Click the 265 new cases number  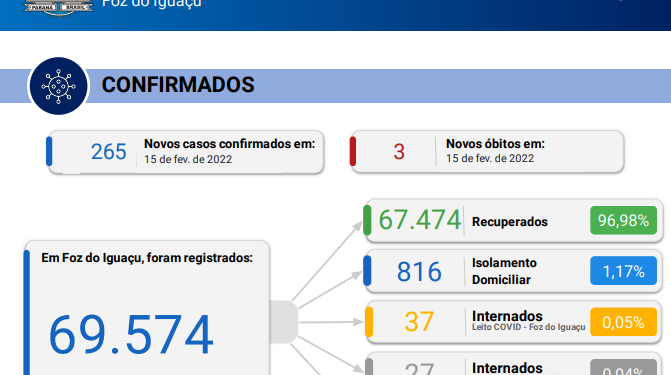(109, 152)
